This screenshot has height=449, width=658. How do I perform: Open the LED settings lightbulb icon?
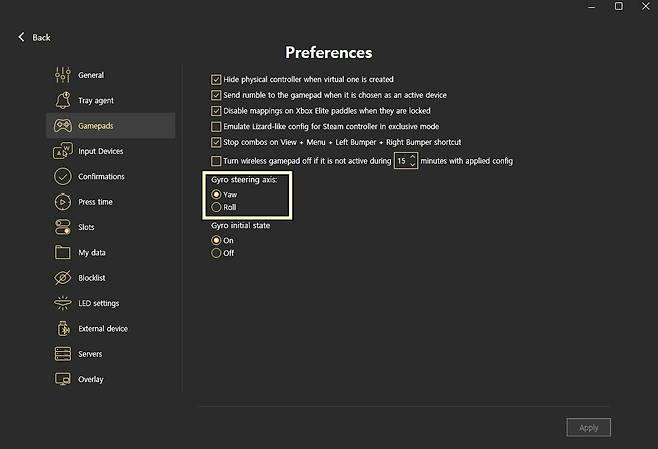pos(61,303)
